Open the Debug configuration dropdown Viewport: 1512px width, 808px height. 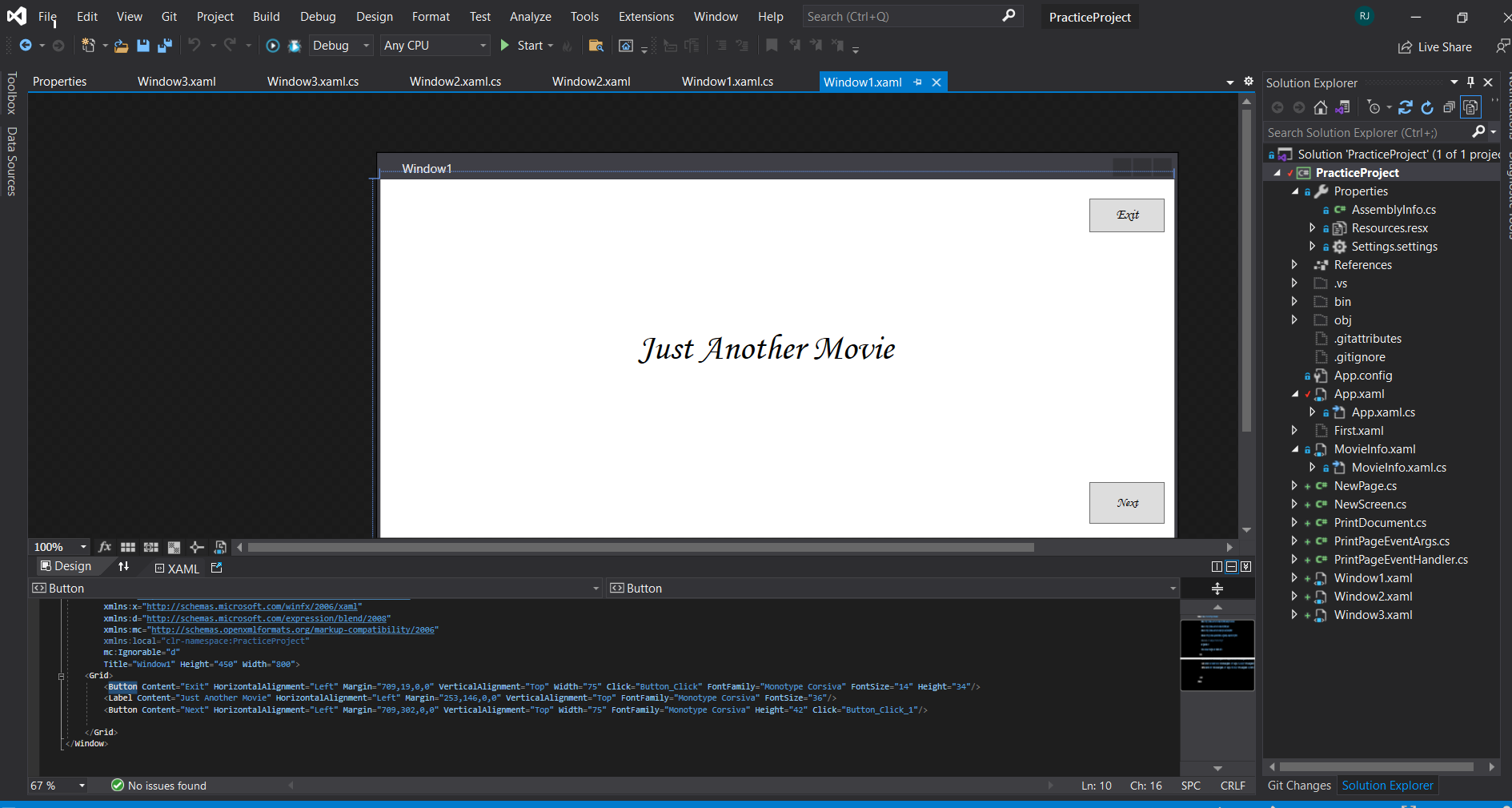[x=341, y=46]
